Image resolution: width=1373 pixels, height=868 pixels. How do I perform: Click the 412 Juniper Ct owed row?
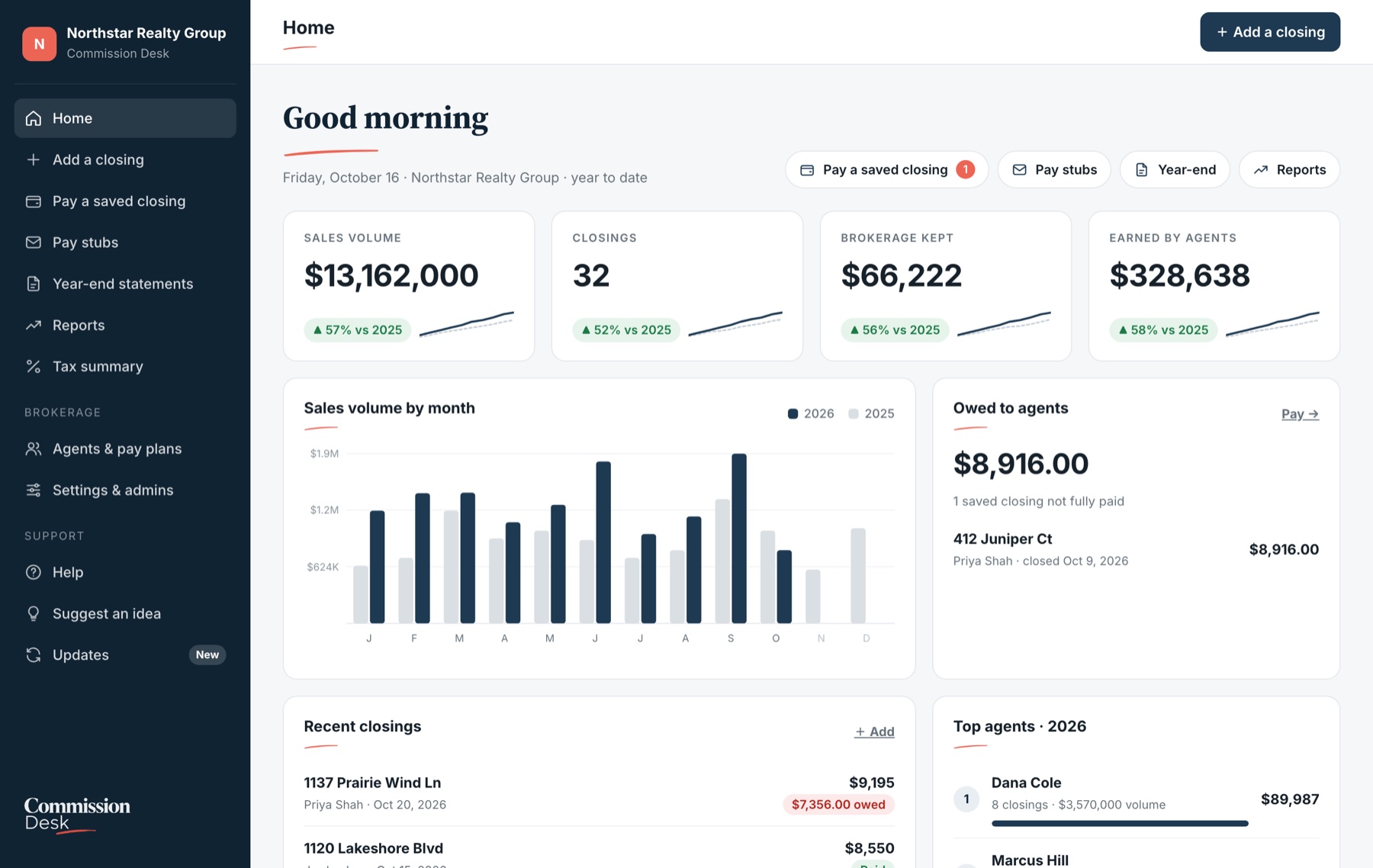1136,549
